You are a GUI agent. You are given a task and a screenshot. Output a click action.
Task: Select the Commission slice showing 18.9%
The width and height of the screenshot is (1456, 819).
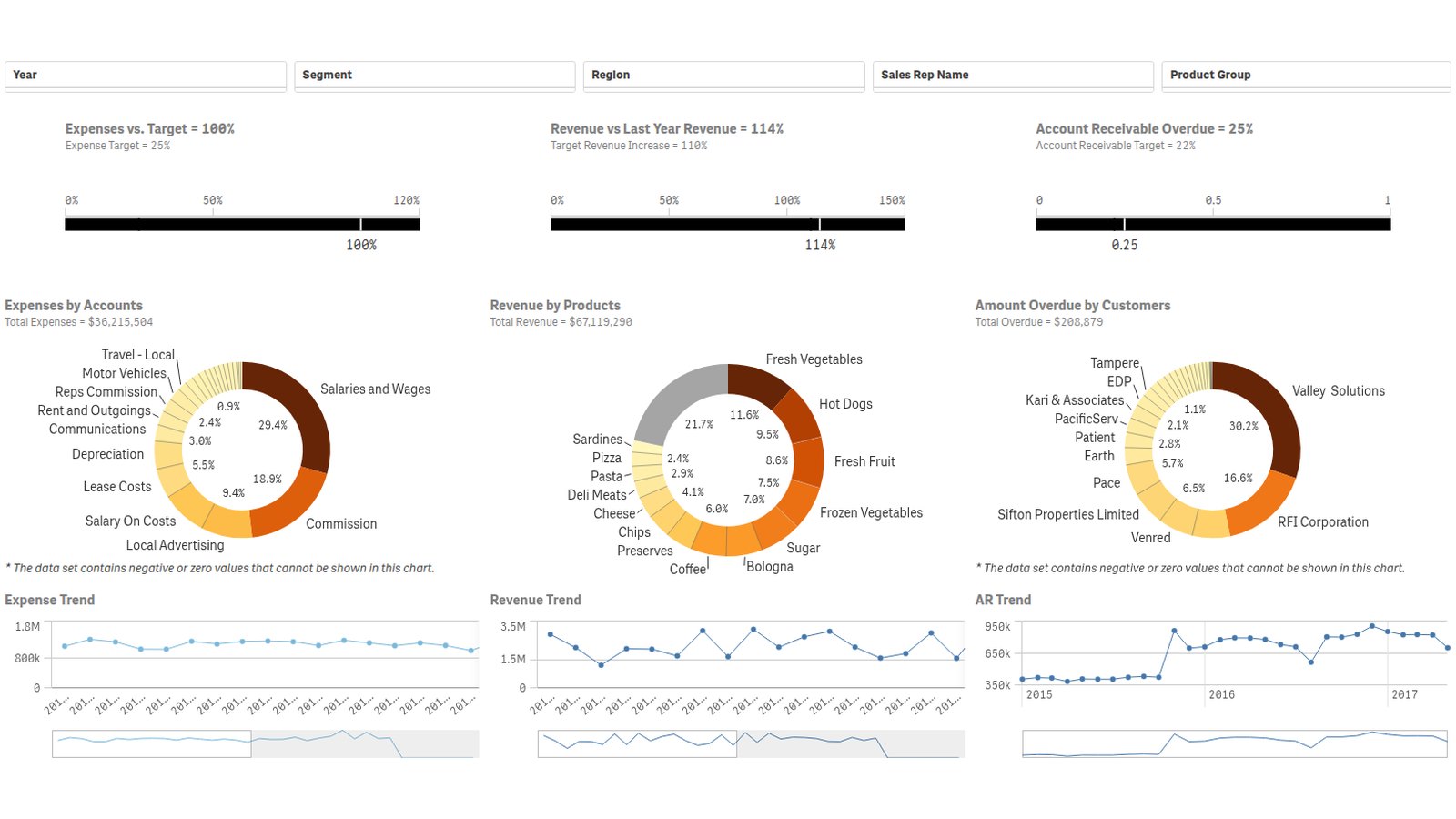pos(293,505)
